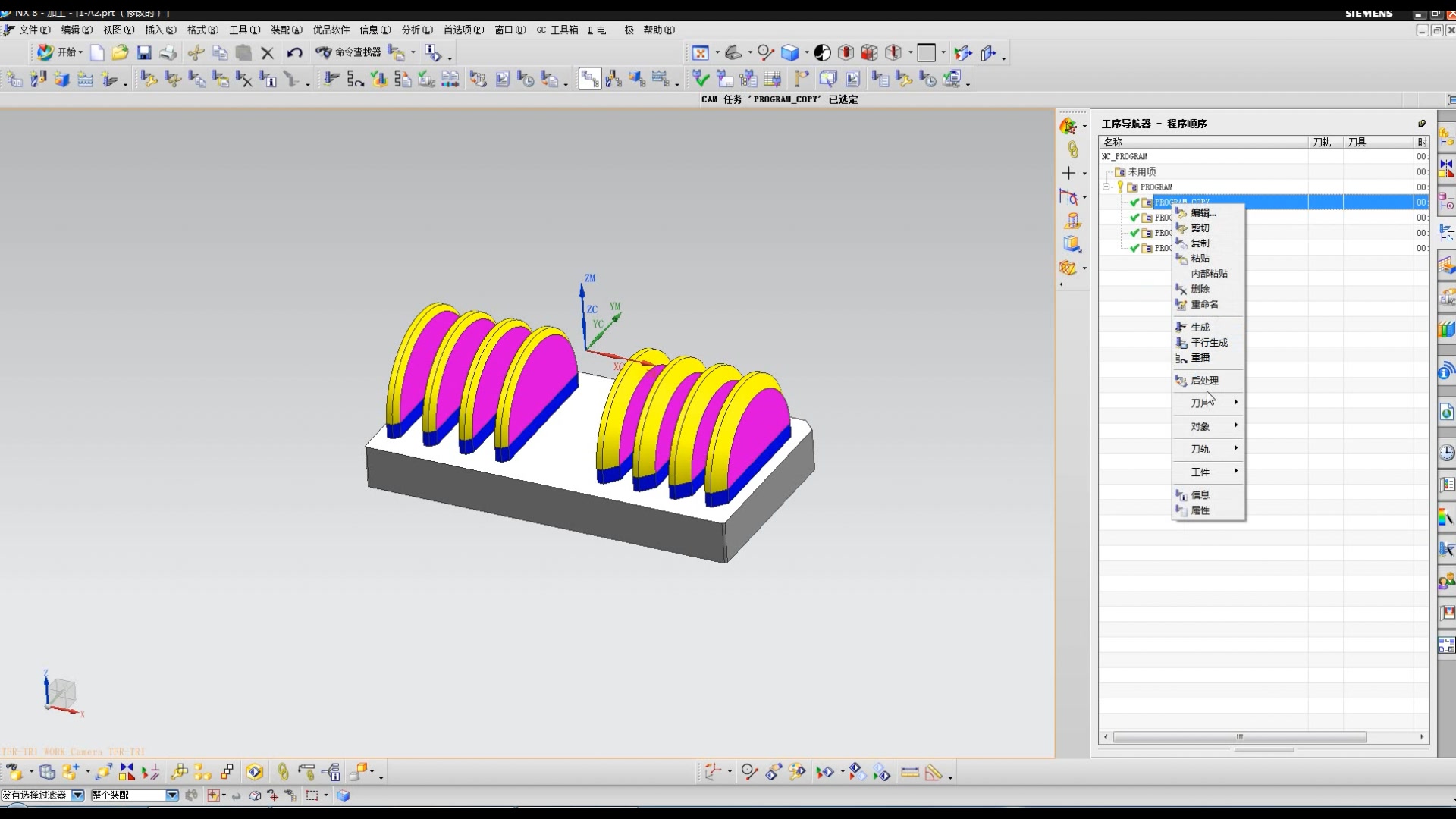Click the Open folder icon
Viewport: 1456px width, 819px height.
(x=120, y=52)
